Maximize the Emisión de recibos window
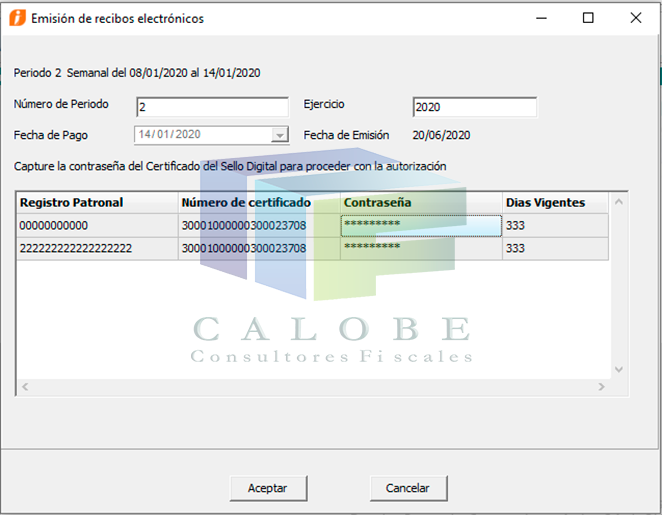Viewport: 662px width, 515px height. (588, 18)
